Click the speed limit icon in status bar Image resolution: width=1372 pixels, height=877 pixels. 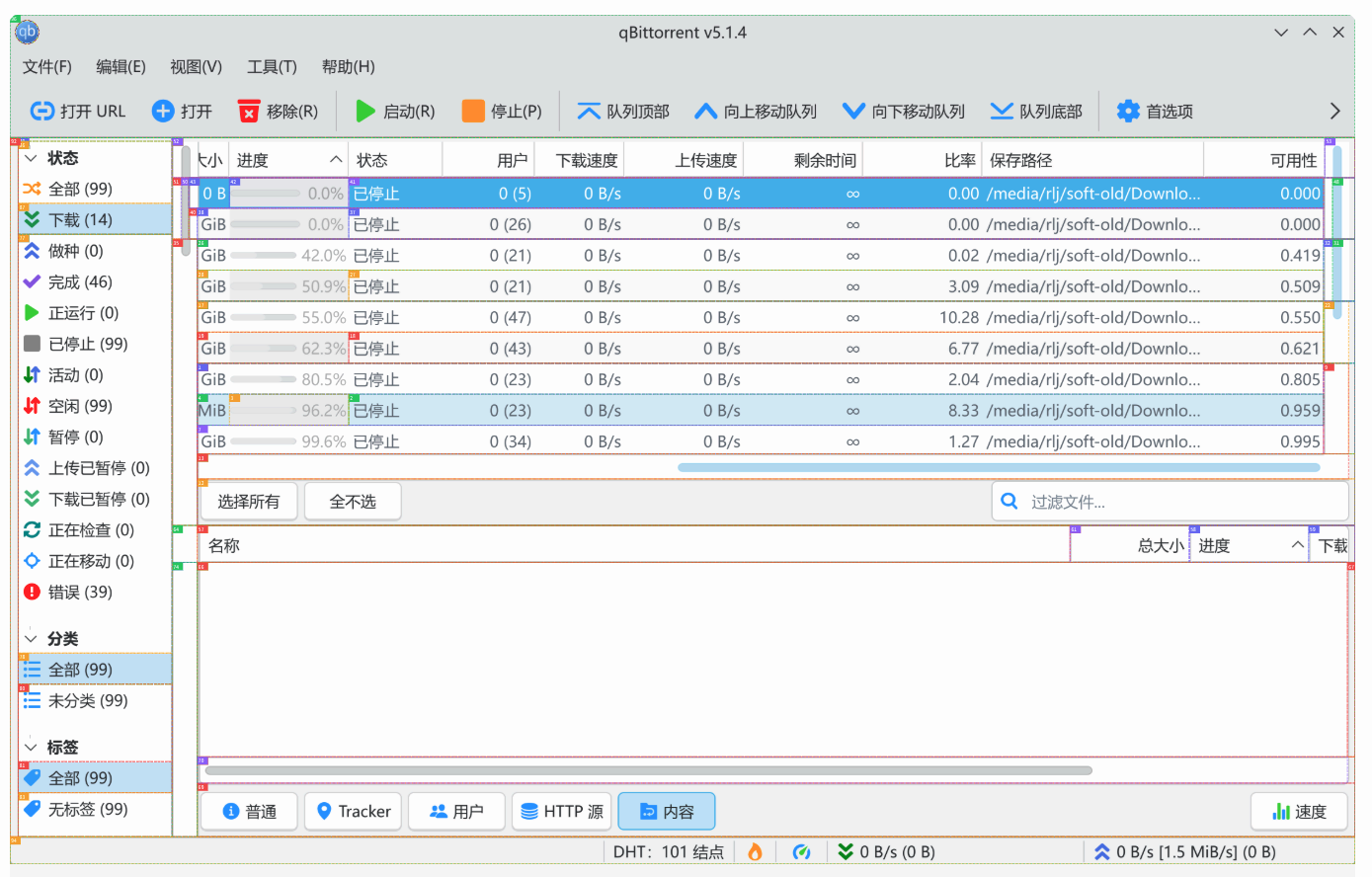(801, 851)
